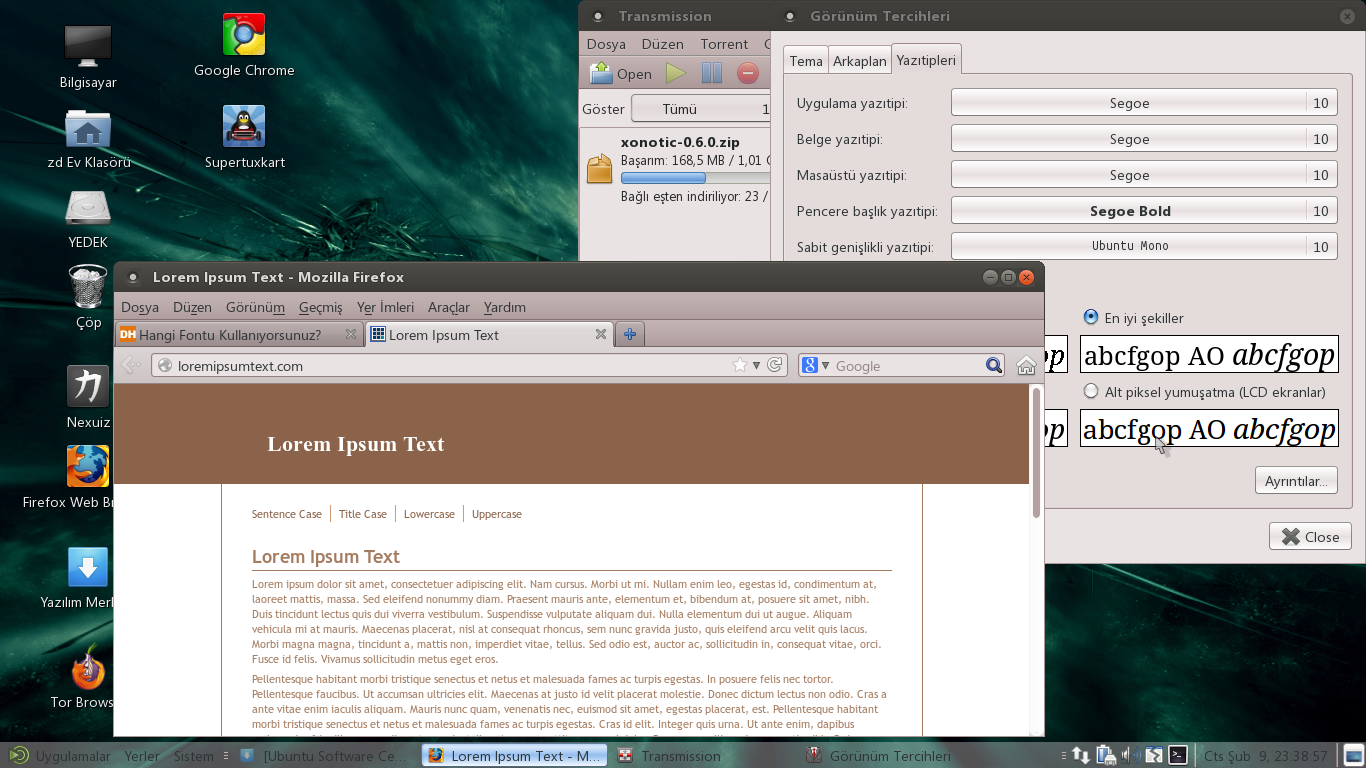Viewport: 1366px width, 768px height.
Task: Open Firefox's Araçlar menu
Action: click(x=449, y=307)
